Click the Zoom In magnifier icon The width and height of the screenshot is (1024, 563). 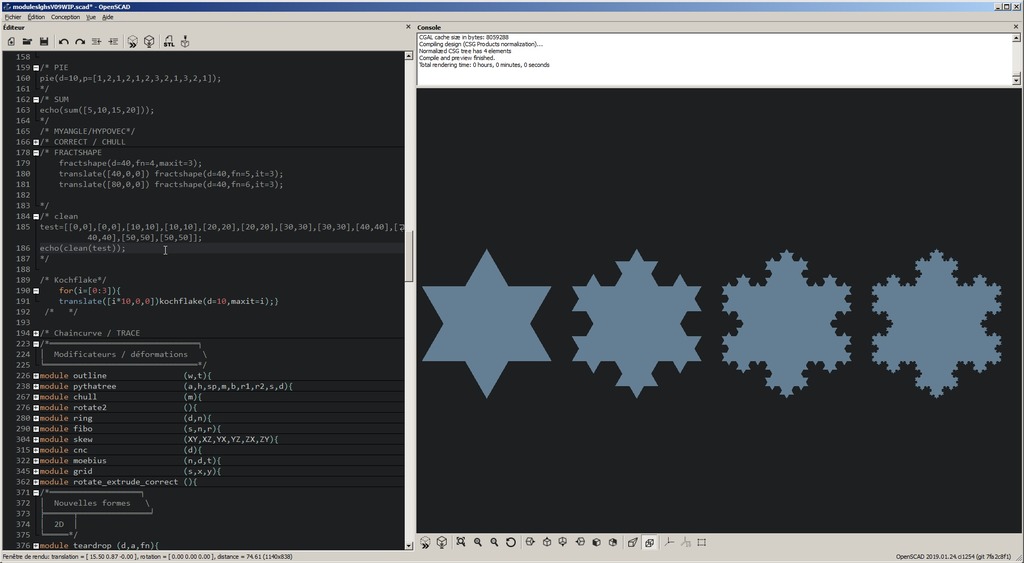478,542
